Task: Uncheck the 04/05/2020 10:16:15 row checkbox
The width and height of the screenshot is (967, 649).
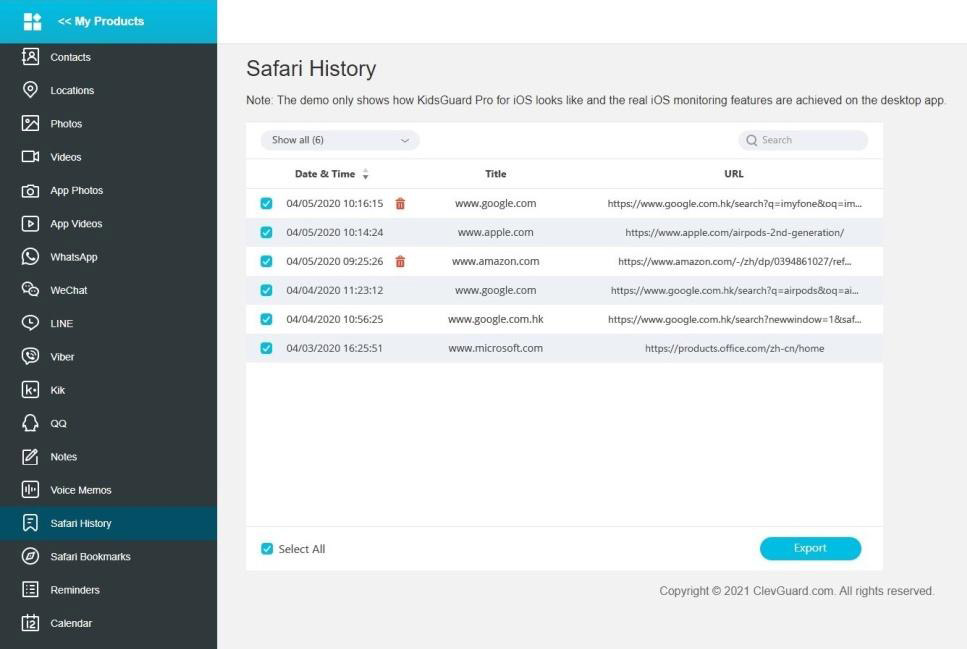Action: (266, 204)
